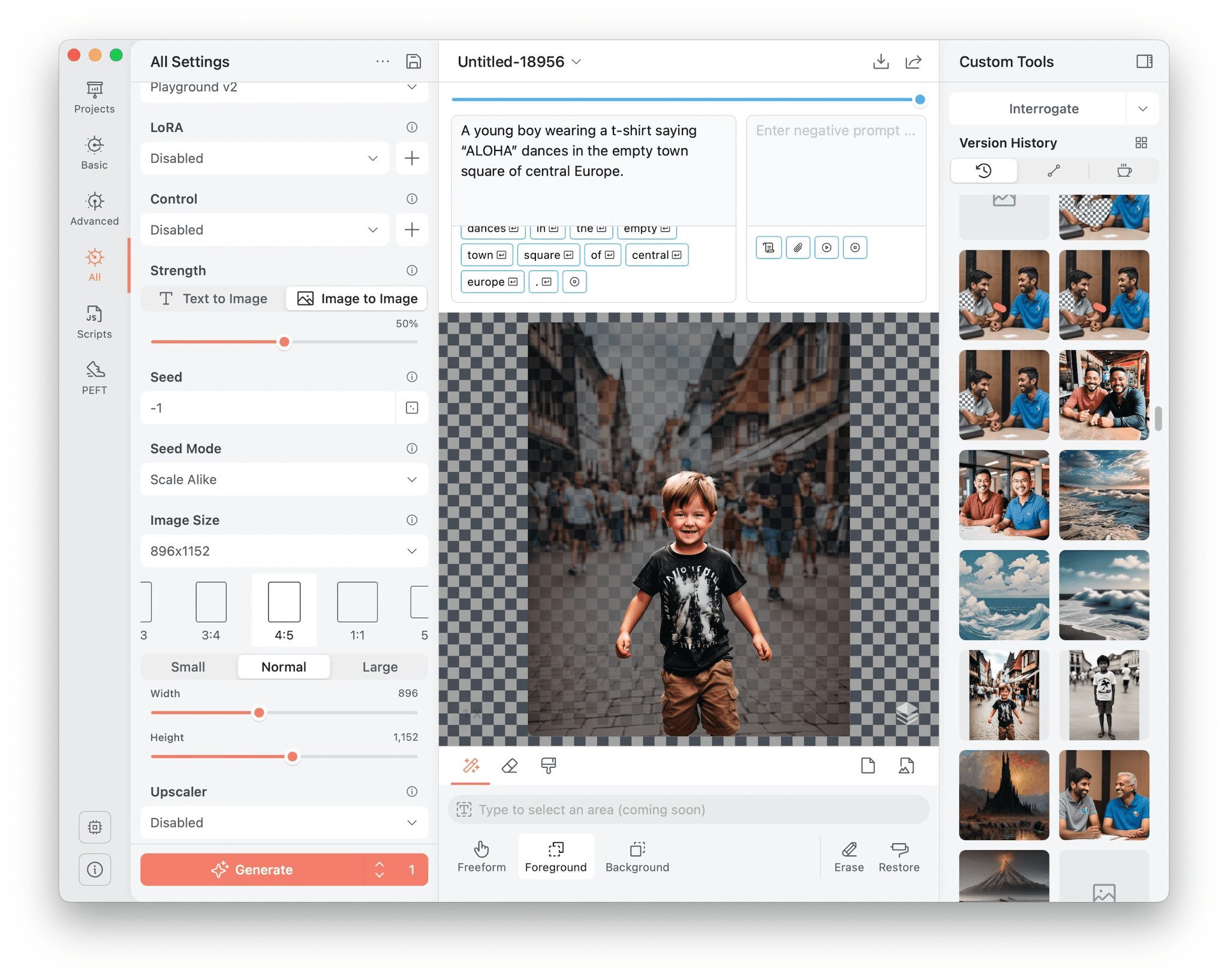The height and width of the screenshot is (980, 1228).
Task: Select the magic wand edit tool
Action: coord(471,766)
